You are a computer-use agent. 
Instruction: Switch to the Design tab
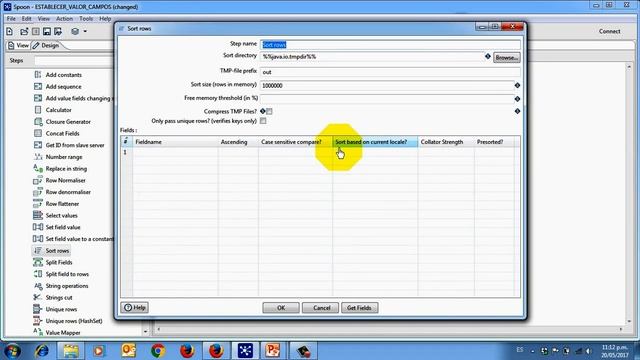[46, 45]
